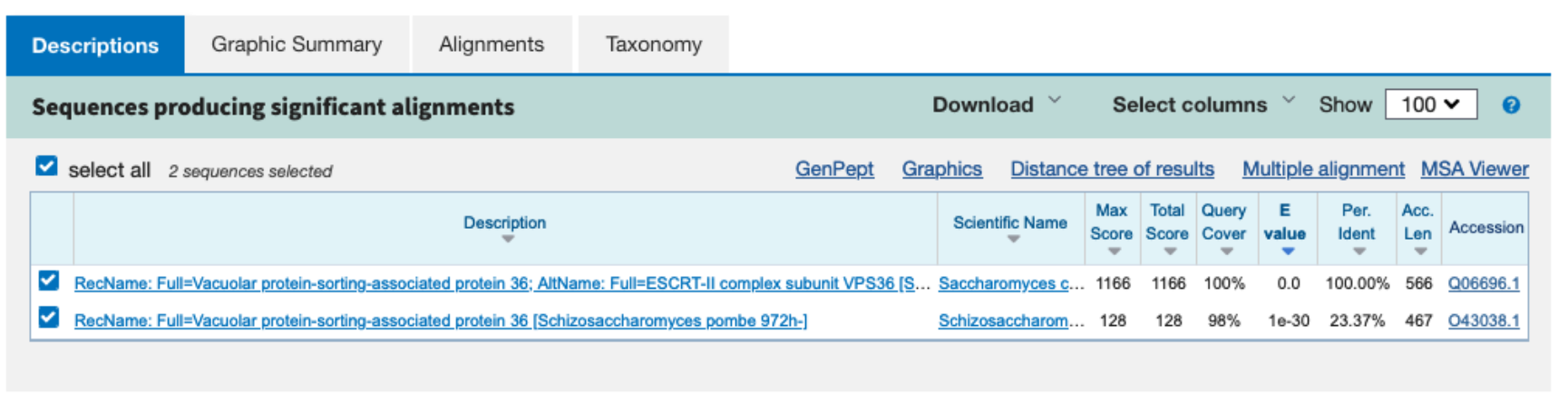The width and height of the screenshot is (1568, 404).
Task: Sort by Per. Ident column arrow
Action: 1359,251
